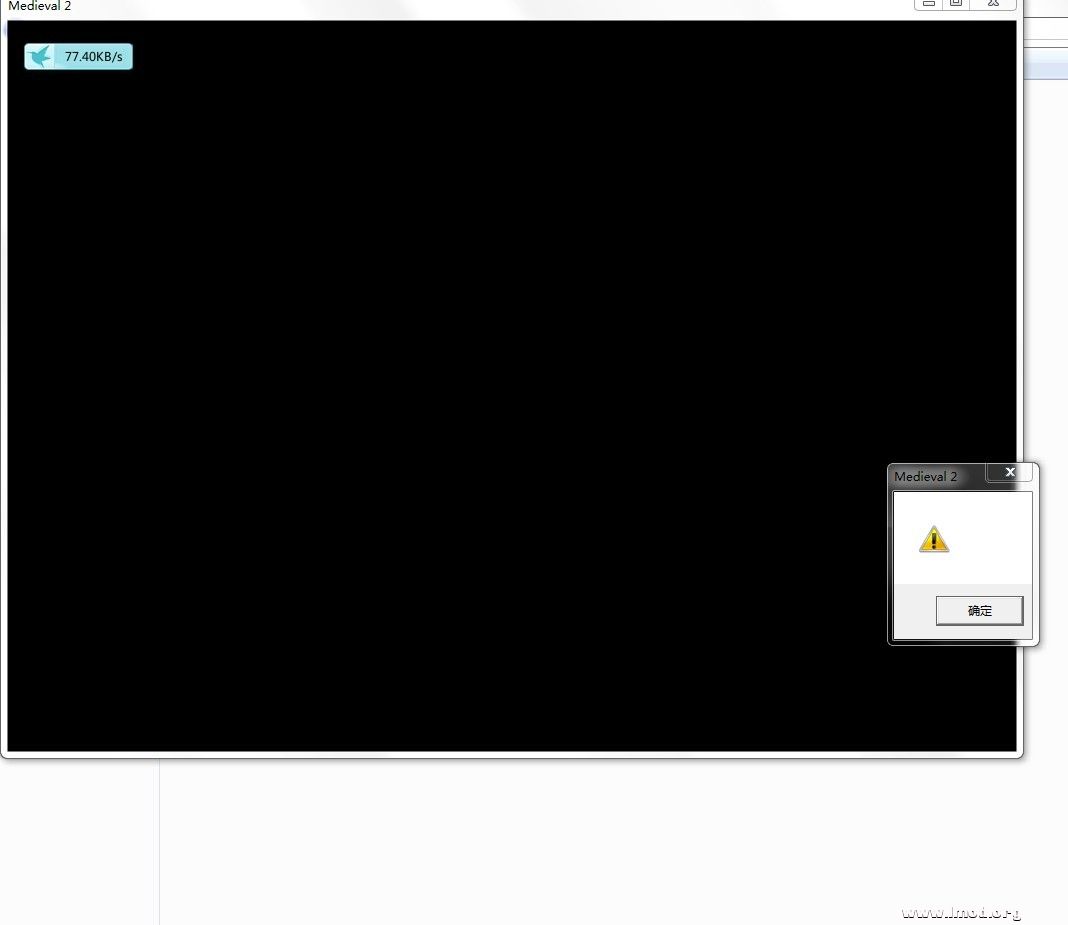The width and height of the screenshot is (1068, 925).
Task: Click the yellow warning triangle icon
Action: [933, 540]
